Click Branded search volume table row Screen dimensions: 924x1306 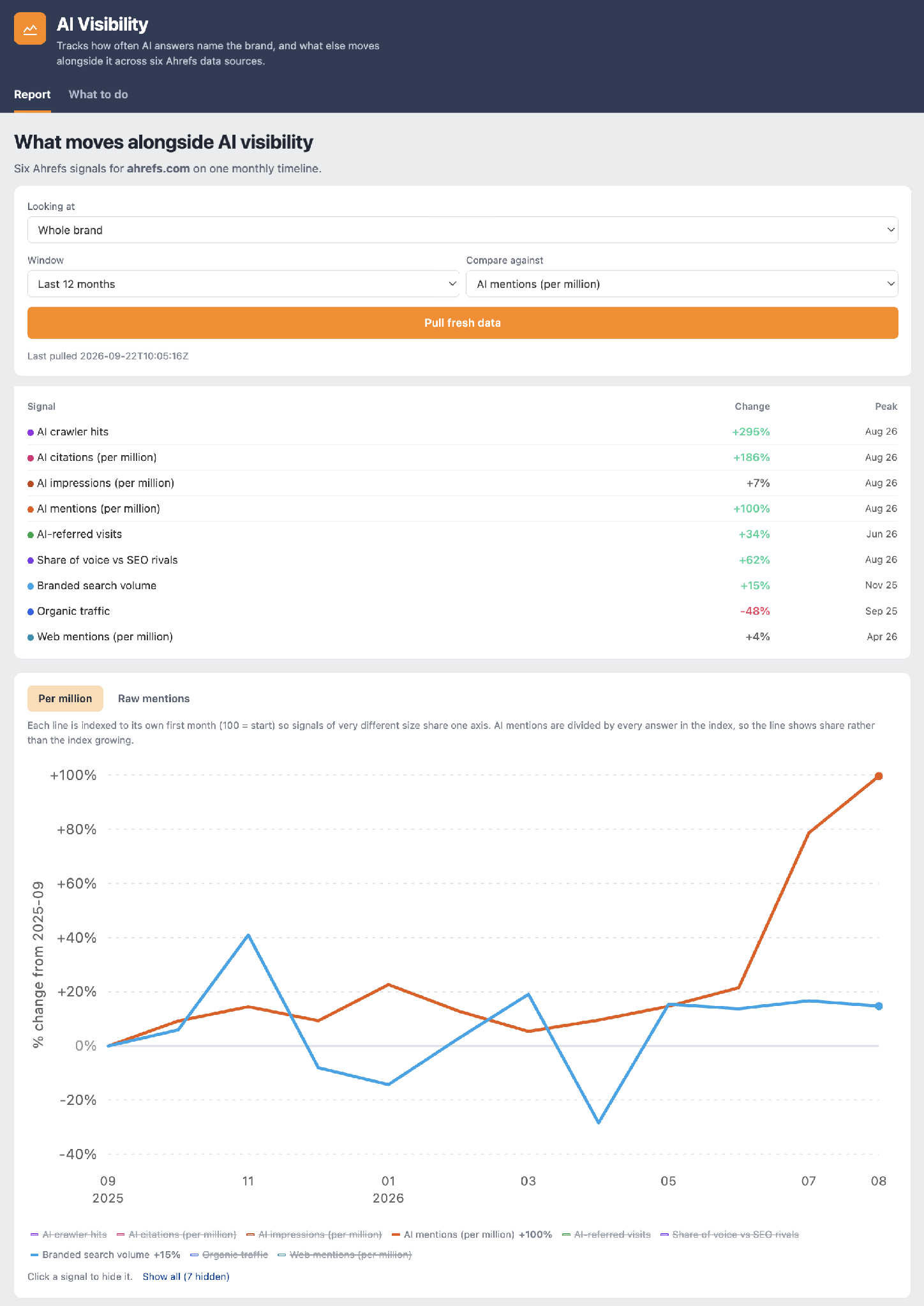click(463, 585)
